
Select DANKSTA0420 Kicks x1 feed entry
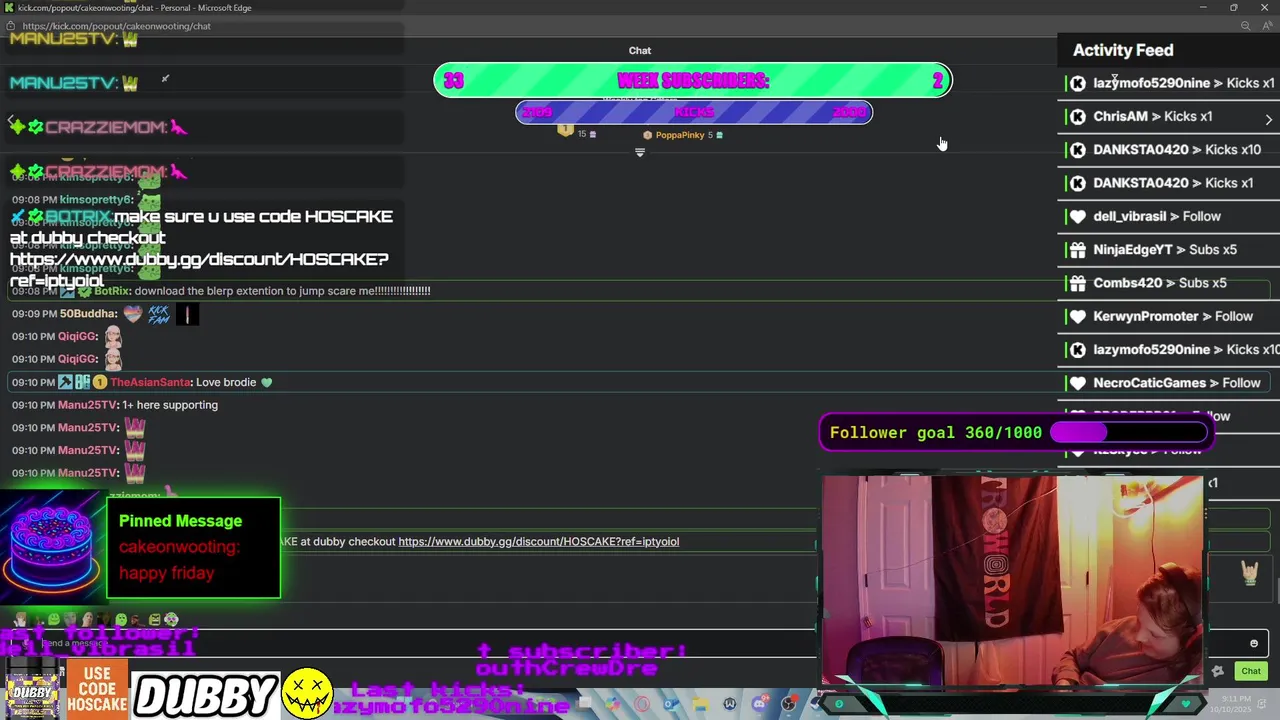coord(1171,183)
